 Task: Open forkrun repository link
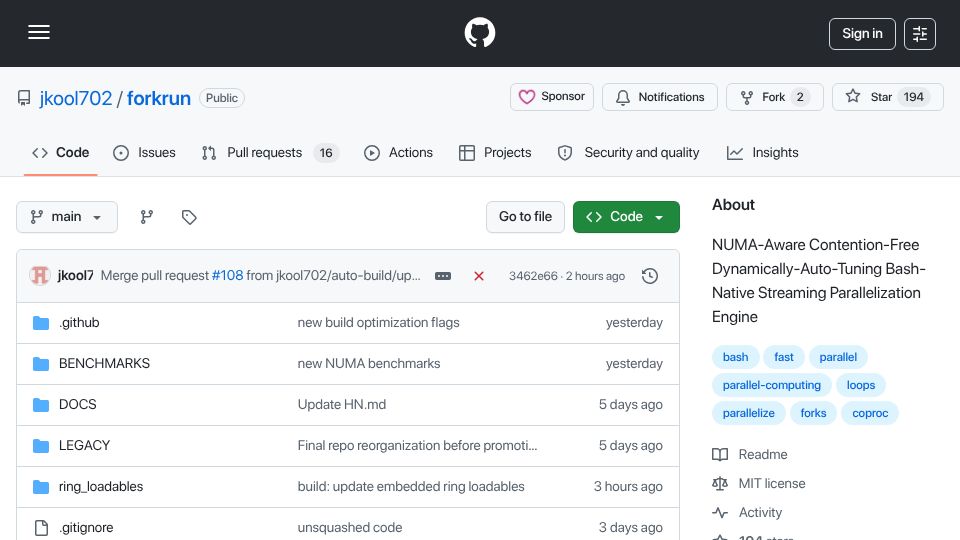[159, 98]
